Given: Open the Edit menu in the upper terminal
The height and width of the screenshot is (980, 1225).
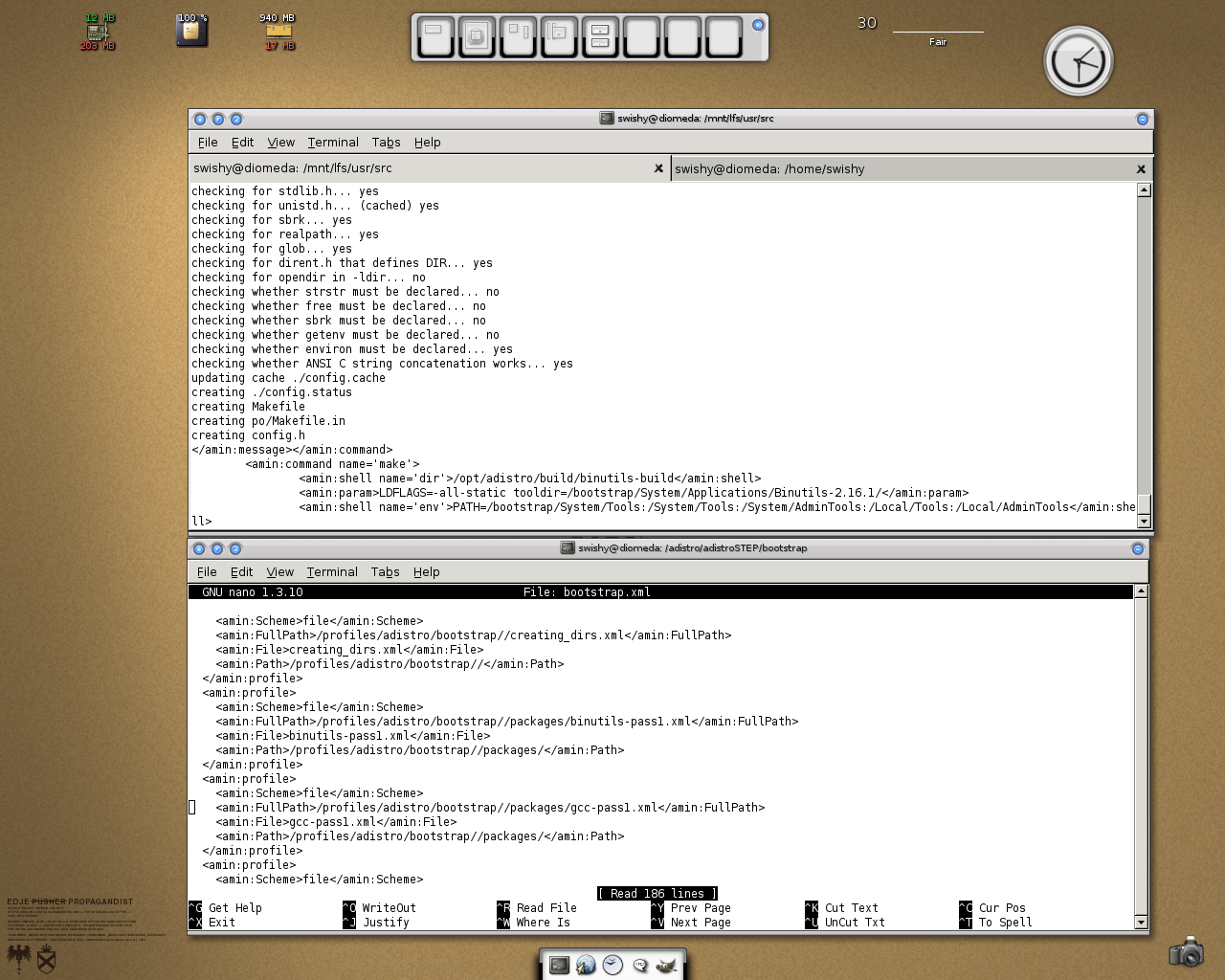Looking at the screenshot, I should click(x=243, y=142).
